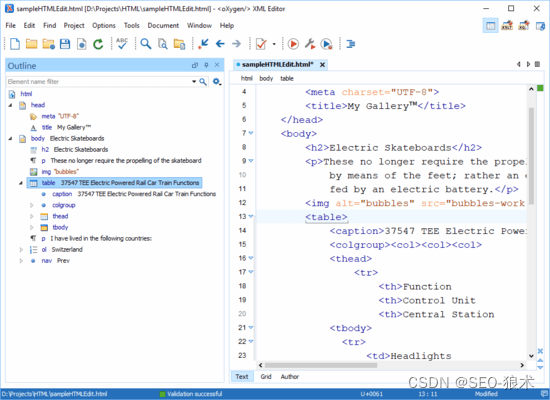Viewport: 550px width, 400px height.
Task: Switch to Grid editing mode
Action: (266, 376)
